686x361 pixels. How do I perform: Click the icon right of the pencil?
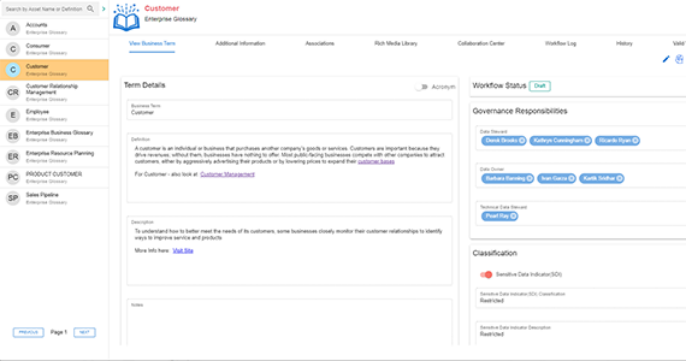[x=679, y=59]
